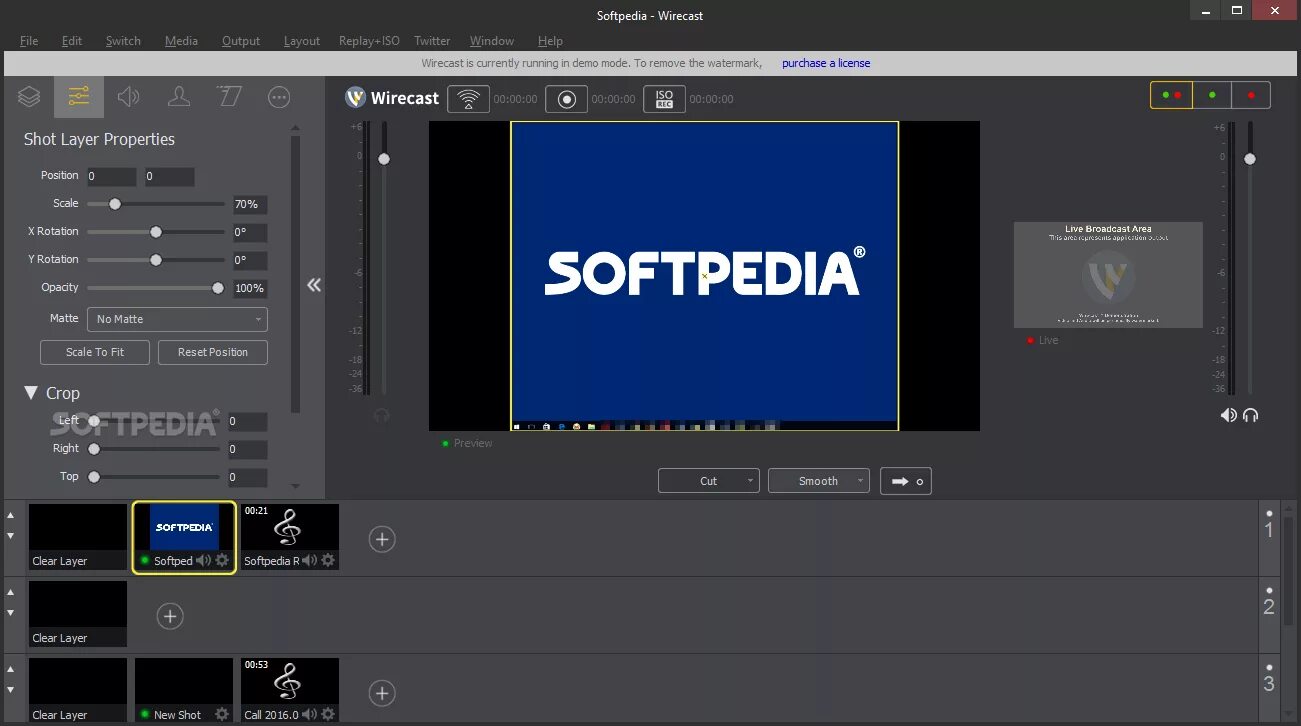Screen dimensions: 1301x726
Task: Click the ISO REC recording icon
Action: click(x=664, y=99)
